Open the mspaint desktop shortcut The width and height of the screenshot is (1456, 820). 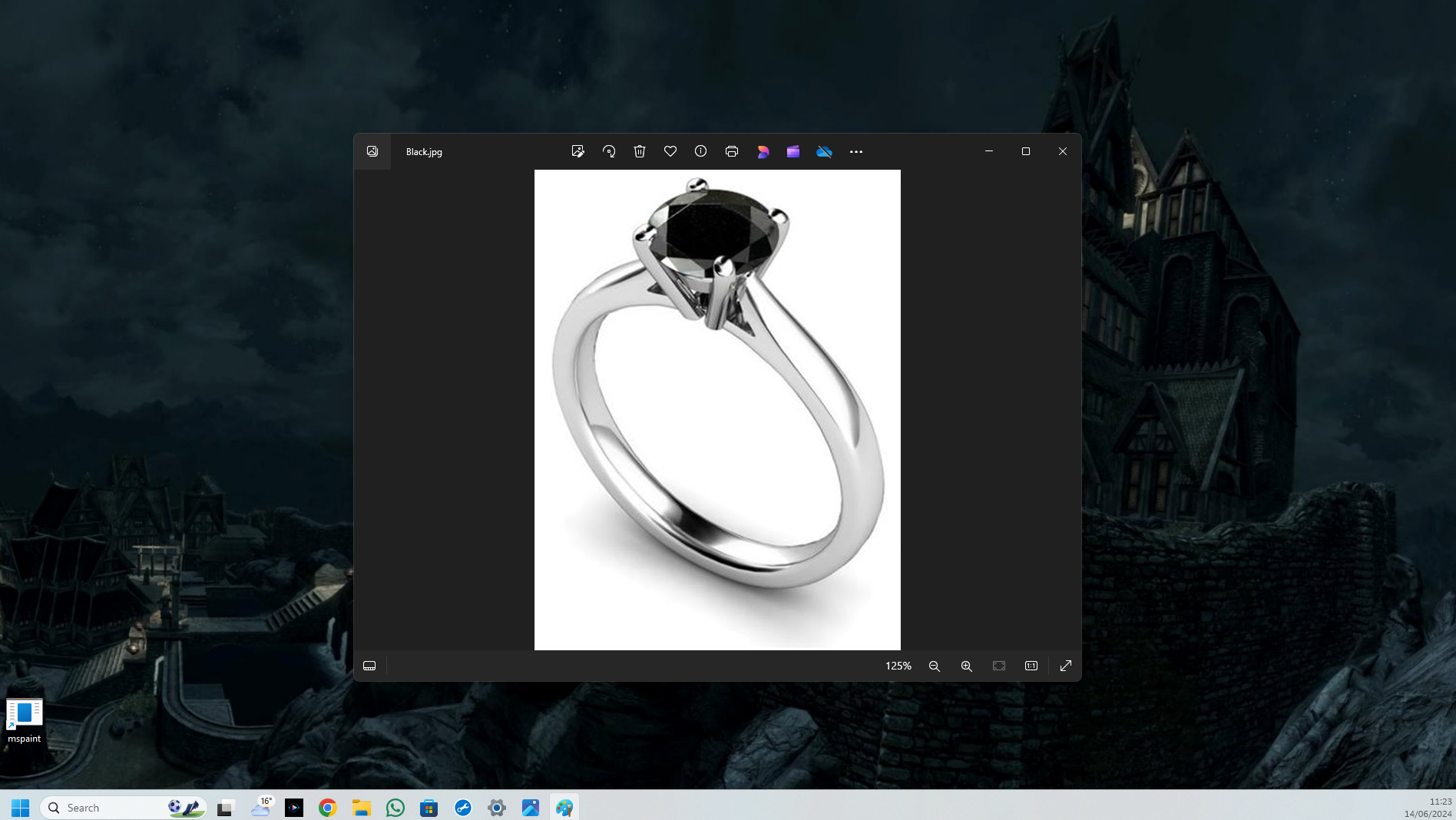click(x=25, y=721)
